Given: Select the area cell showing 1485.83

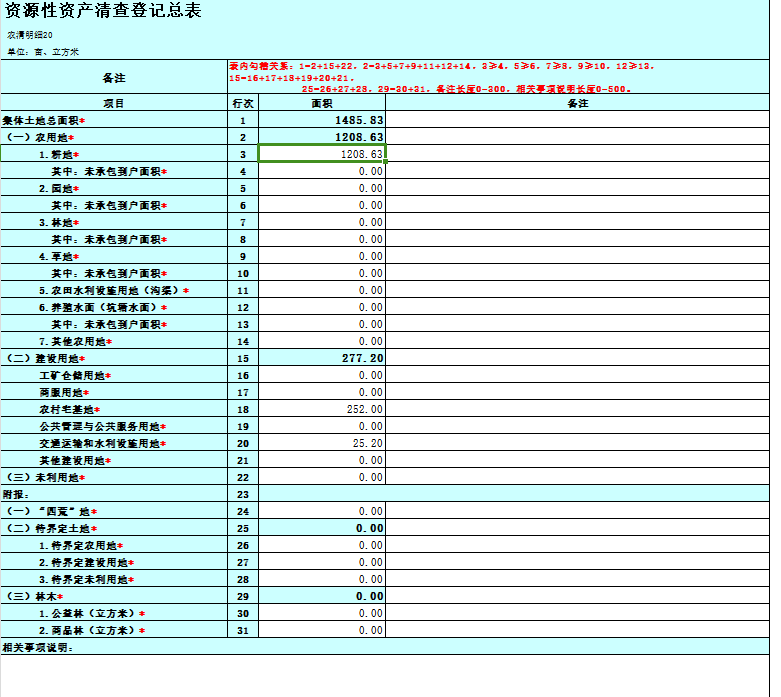Looking at the screenshot, I should [322, 120].
